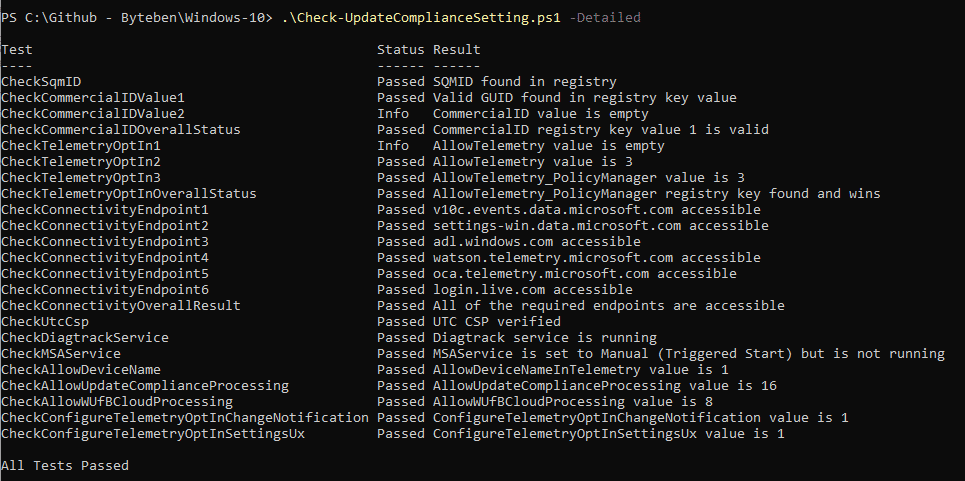Click the Test column header
965x481 pixels.
17,49
